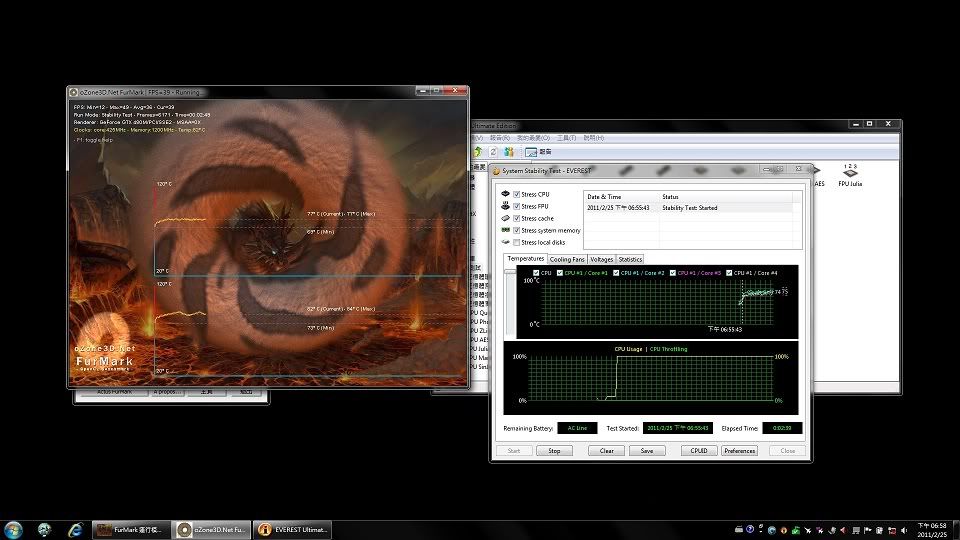The width and height of the screenshot is (960, 540).
Task: Open the taskbar clock showing 06:58
Action: (932, 530)
